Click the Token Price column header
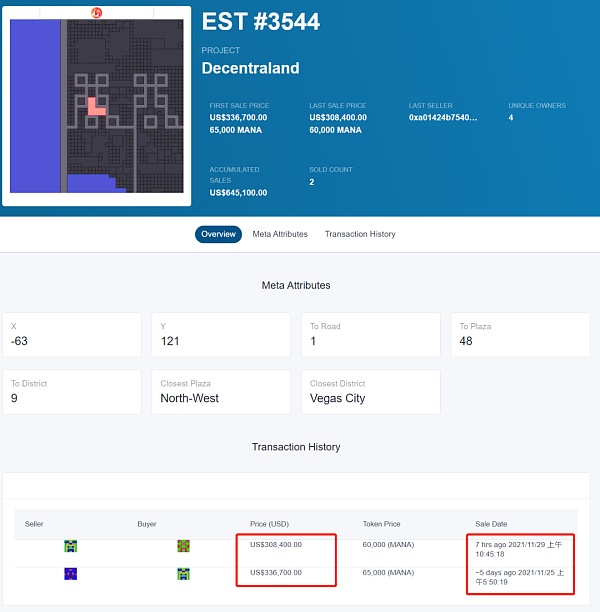 point(381,524)
